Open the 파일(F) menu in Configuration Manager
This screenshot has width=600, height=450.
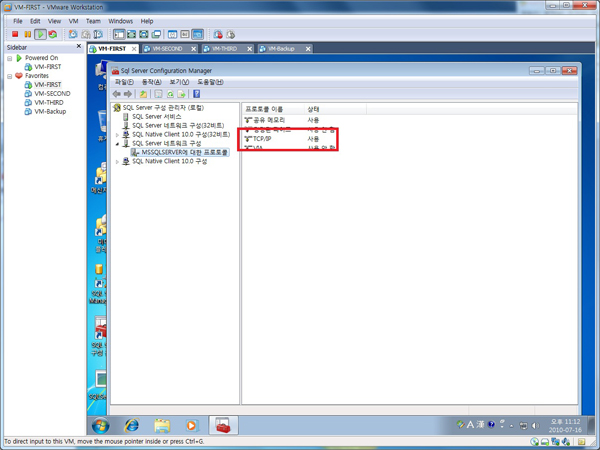coord(124,82)
